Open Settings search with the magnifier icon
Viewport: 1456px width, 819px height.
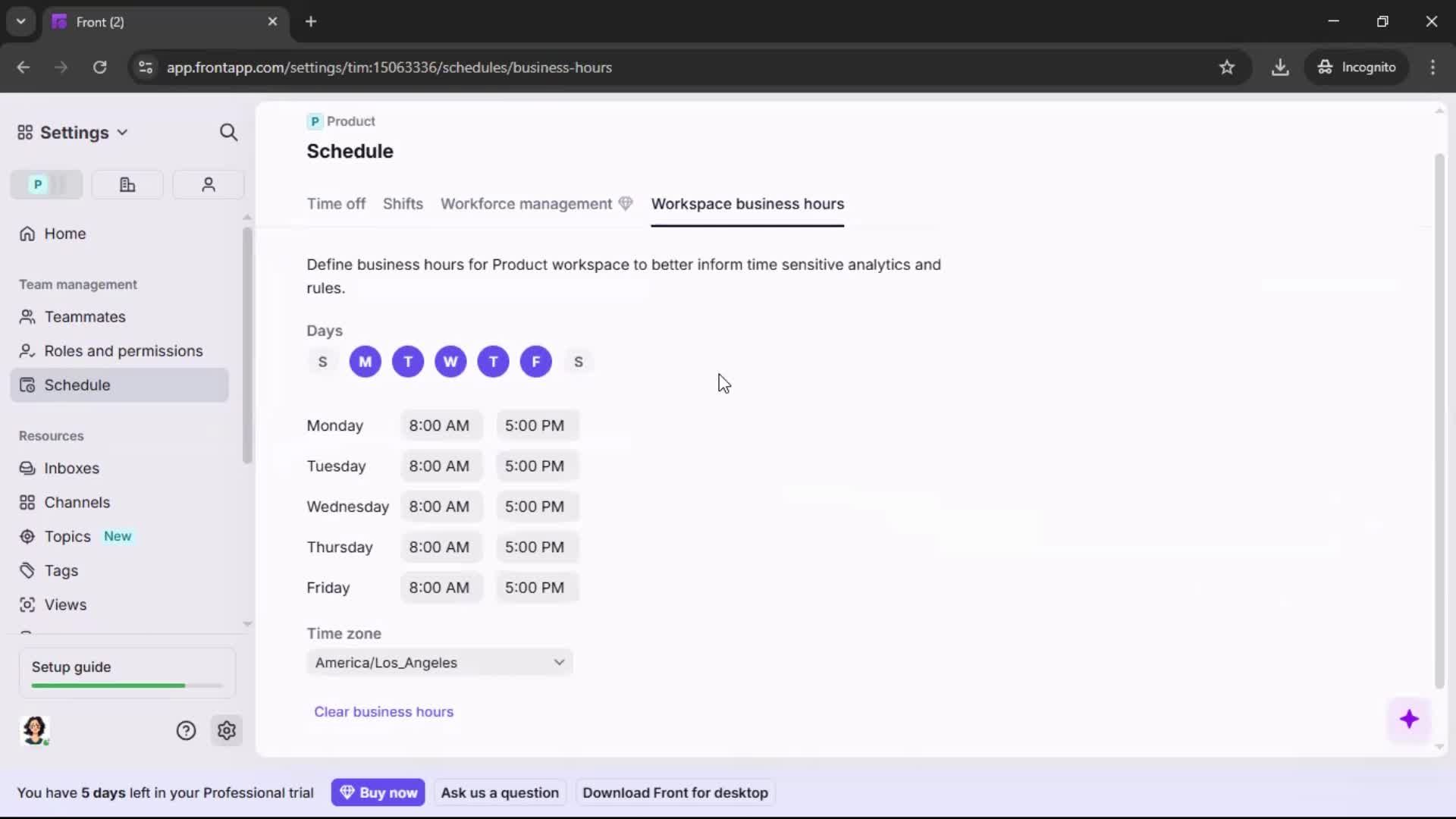pos(228,132)
